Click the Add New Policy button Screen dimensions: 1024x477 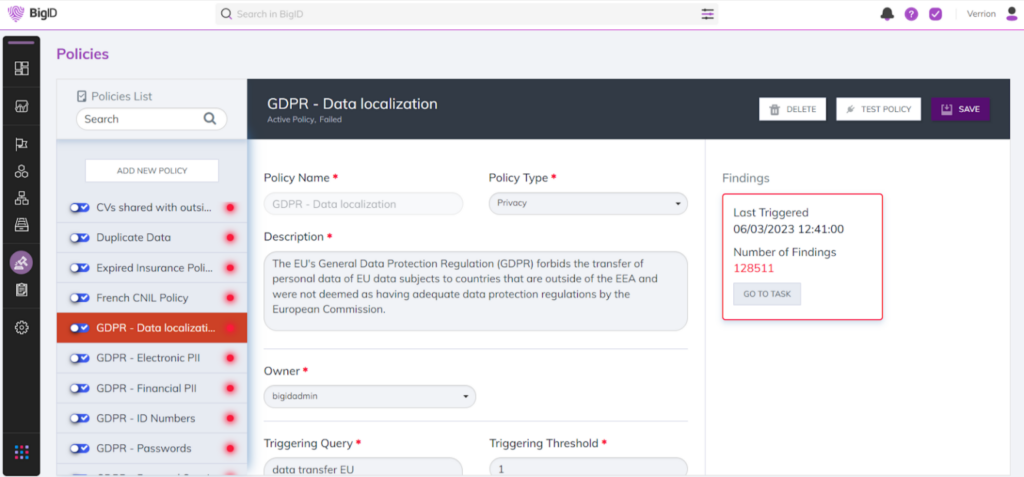151,171
